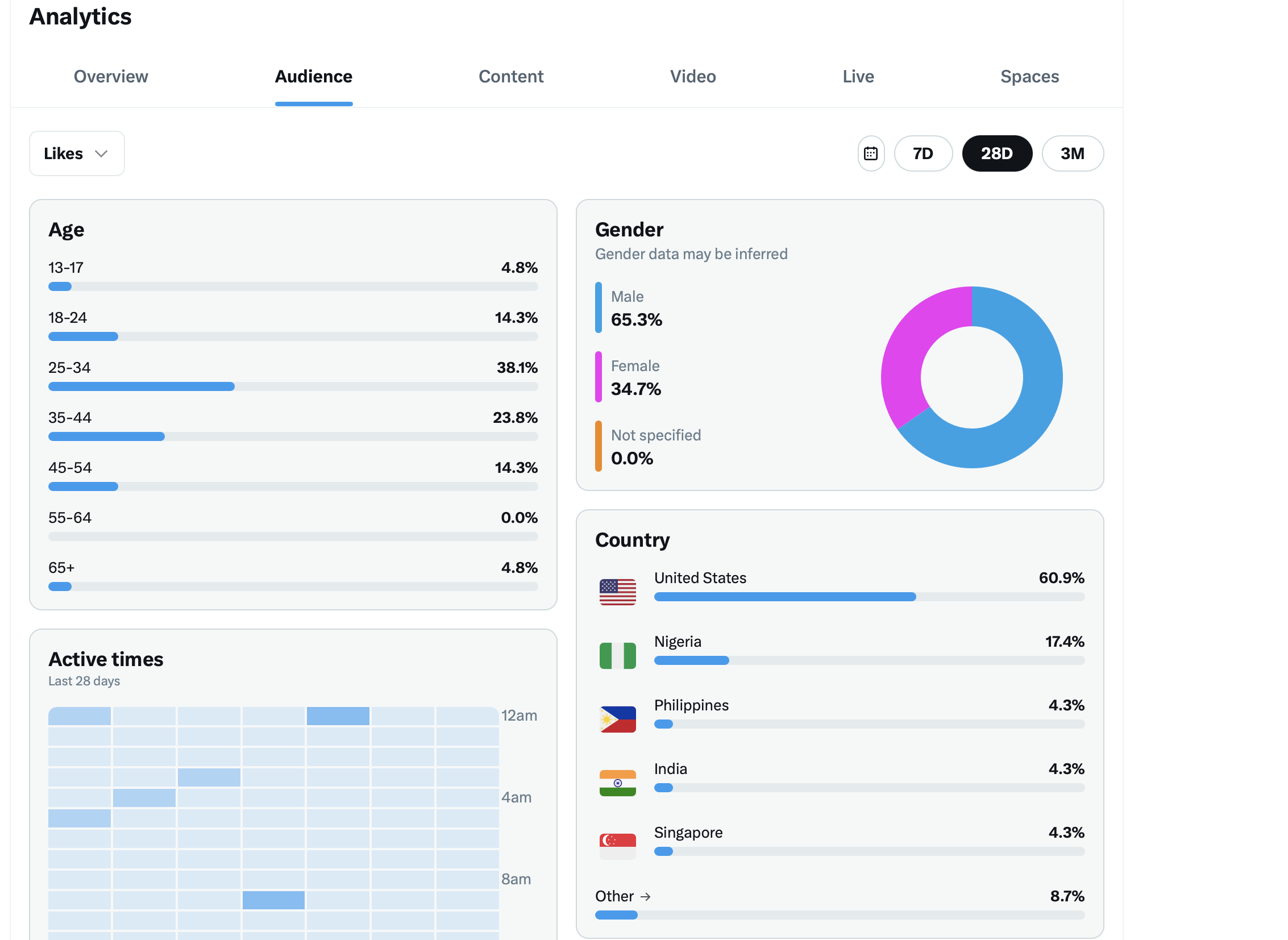Select the 7D time range
The image size is (1288, 940).
(x=923, y=153)
